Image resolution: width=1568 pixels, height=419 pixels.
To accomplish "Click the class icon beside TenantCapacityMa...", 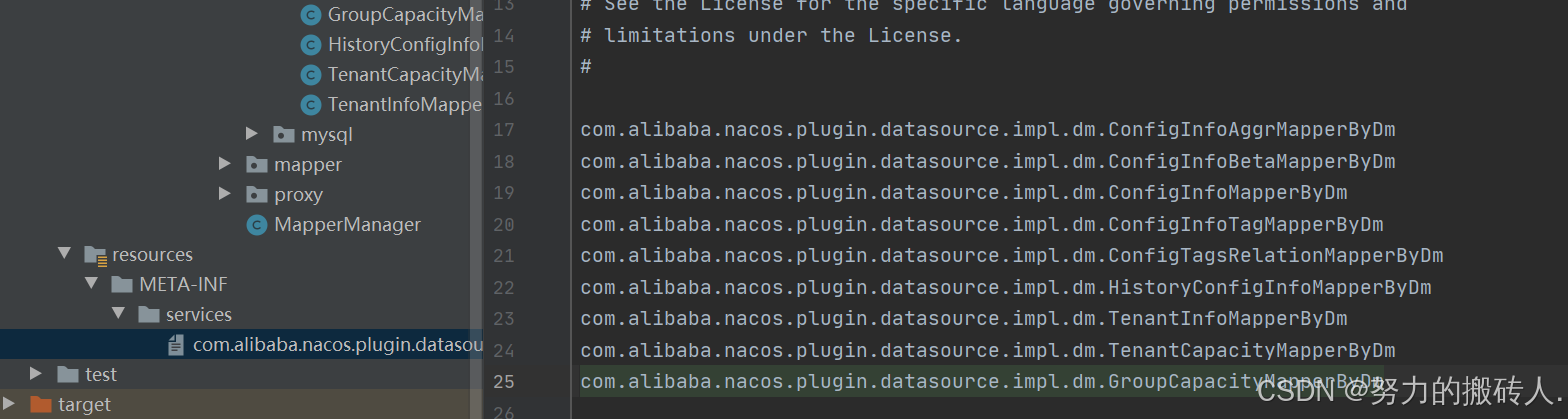I will (x=311, y=74).
